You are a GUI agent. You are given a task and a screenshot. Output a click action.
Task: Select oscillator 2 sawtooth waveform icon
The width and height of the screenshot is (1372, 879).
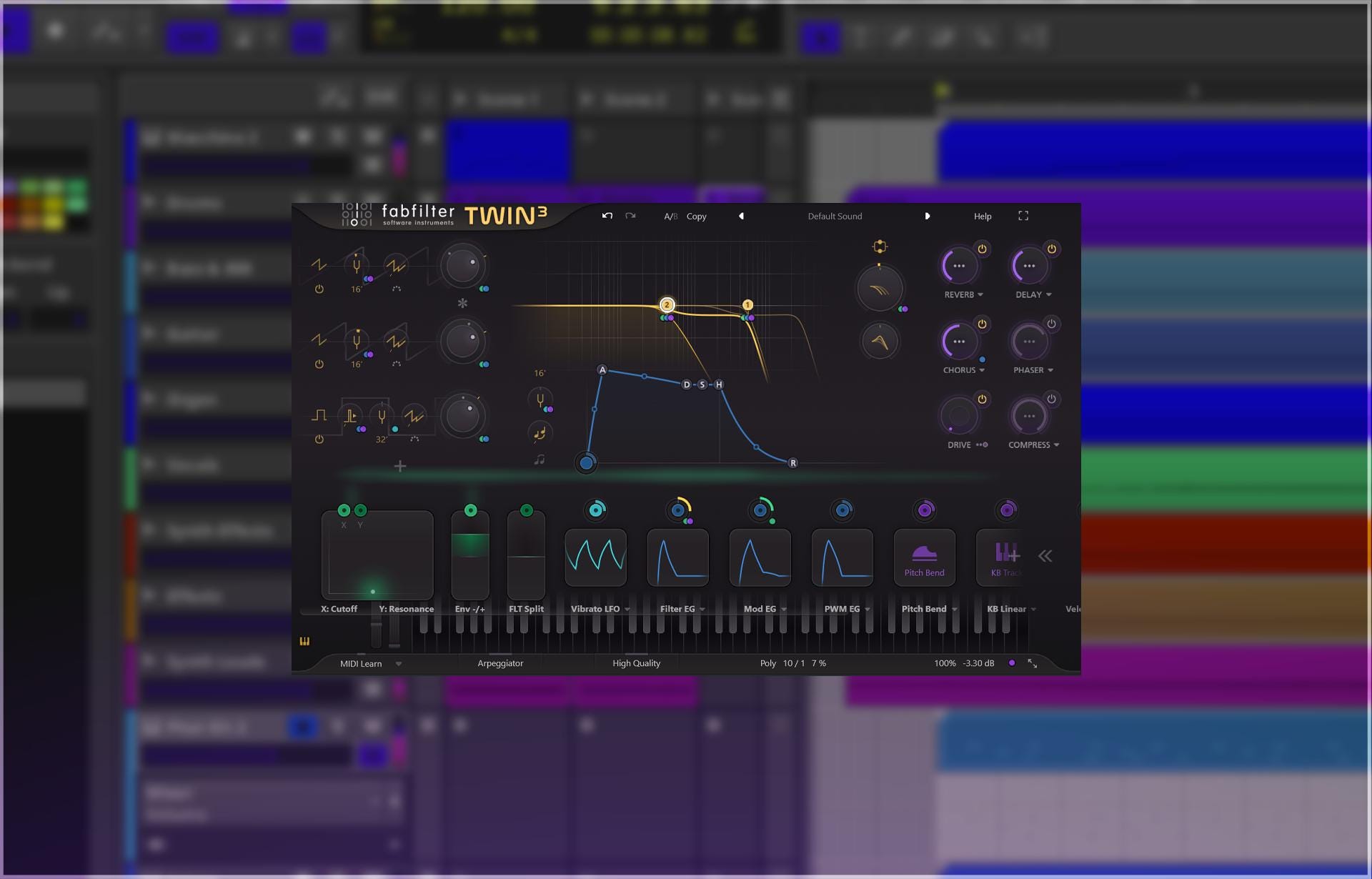319,341
